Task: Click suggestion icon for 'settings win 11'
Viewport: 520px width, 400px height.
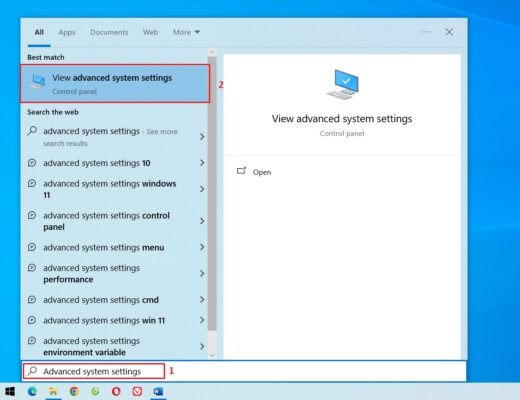Action: click(x=32, y=320)
